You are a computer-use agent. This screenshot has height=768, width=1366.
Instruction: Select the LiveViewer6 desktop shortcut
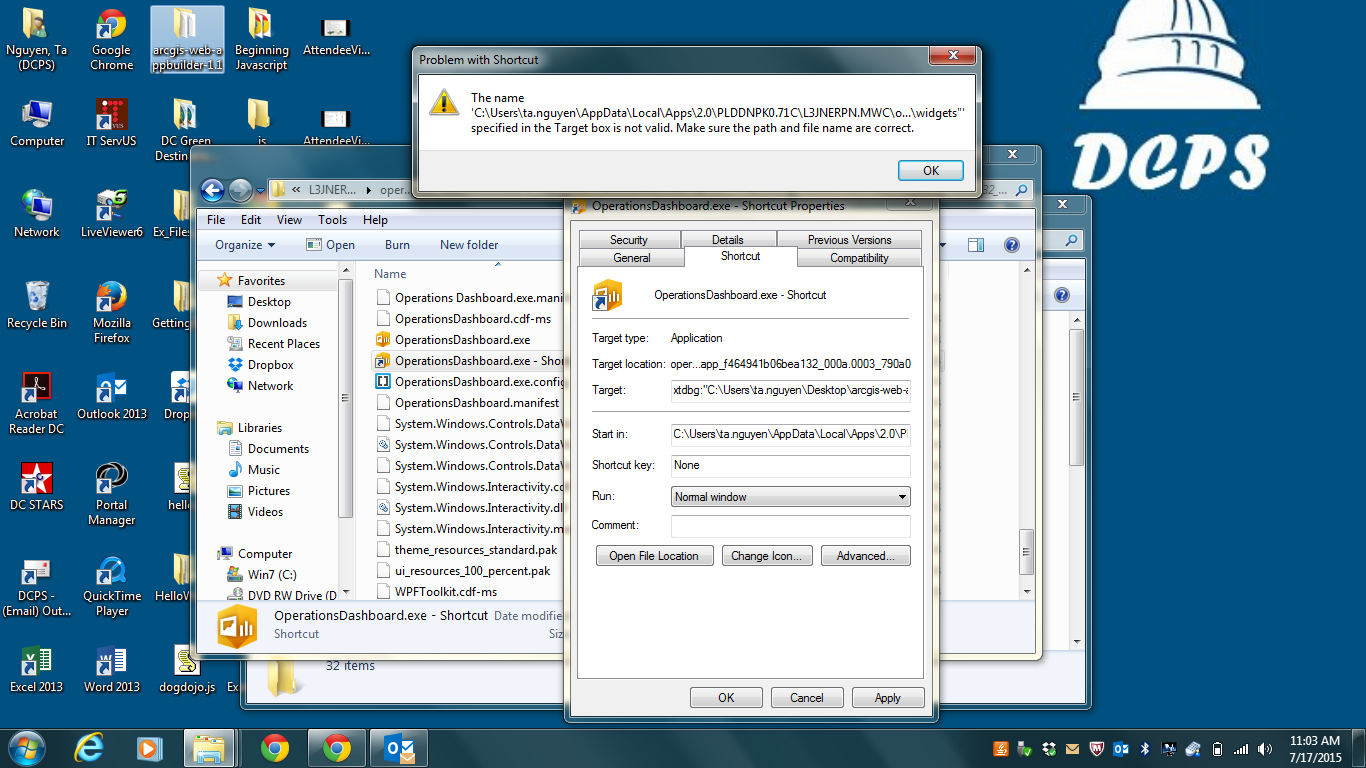[x=111, y=213]
